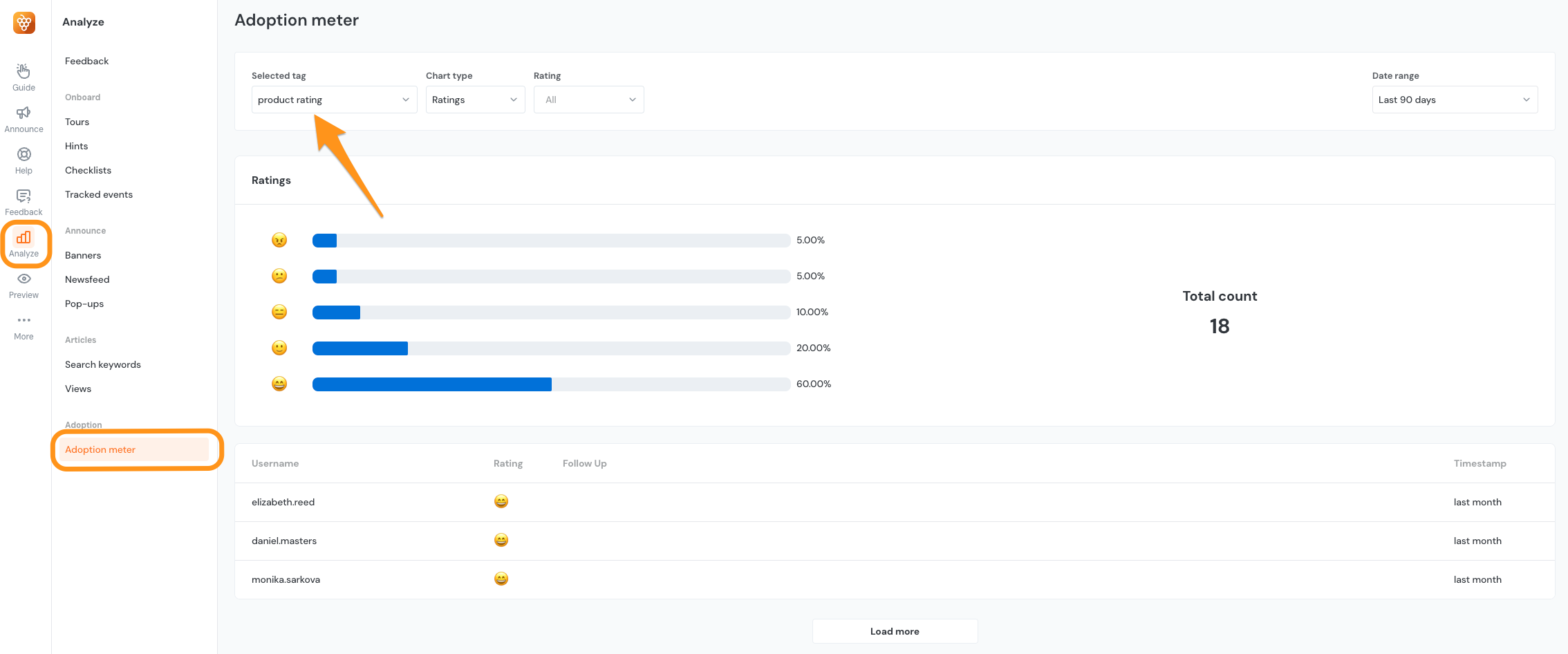This screenshot has width=1568, height=654.
Task: Click the 60% rating progress bar
Action: (431, 384)
